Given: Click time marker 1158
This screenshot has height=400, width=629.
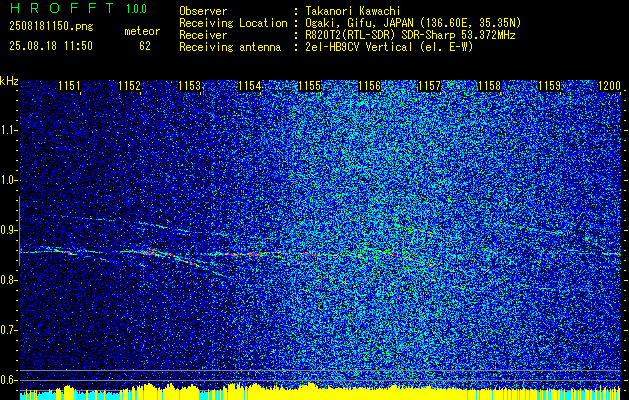Looking at the screenshot, I should (x=490, y=86).
